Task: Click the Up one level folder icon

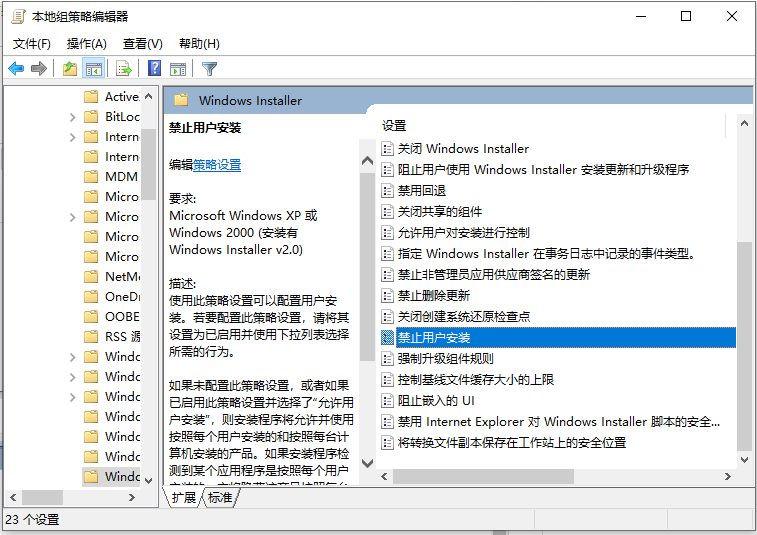Action: click(x=69, y=69)
